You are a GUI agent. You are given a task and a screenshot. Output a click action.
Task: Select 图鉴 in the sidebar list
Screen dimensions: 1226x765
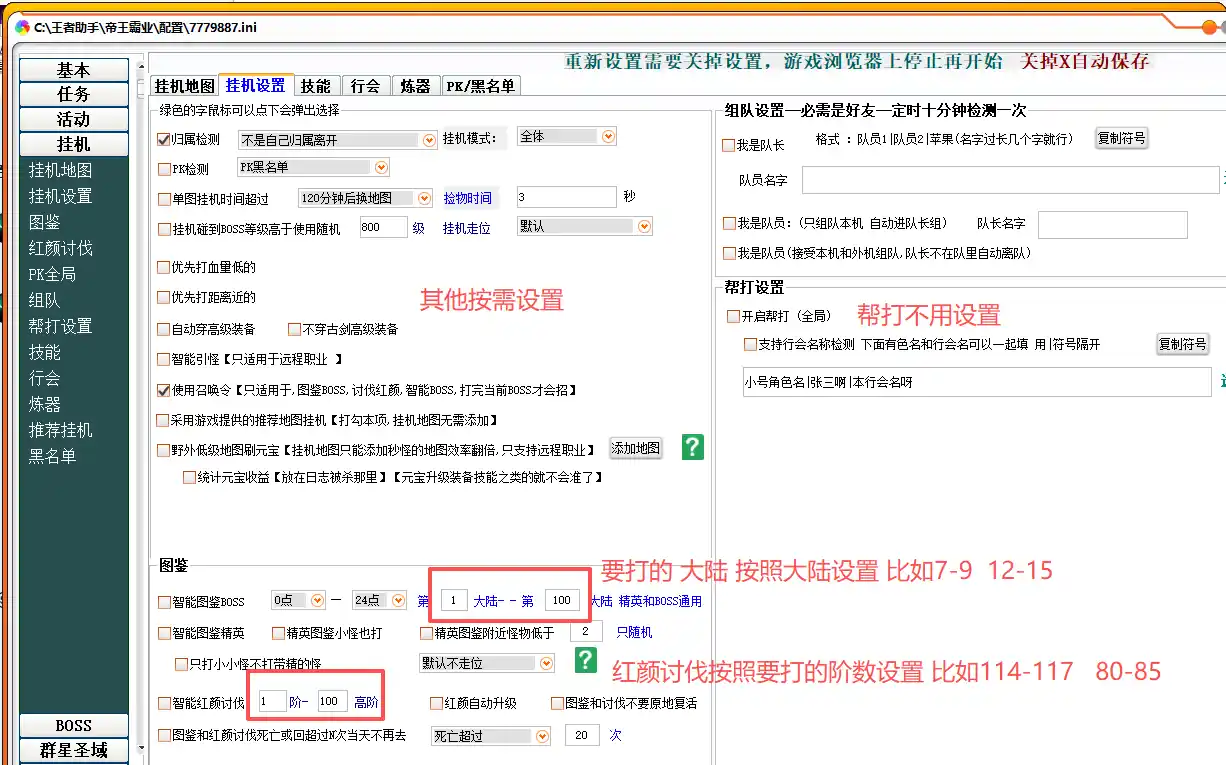tap(44, 222)
